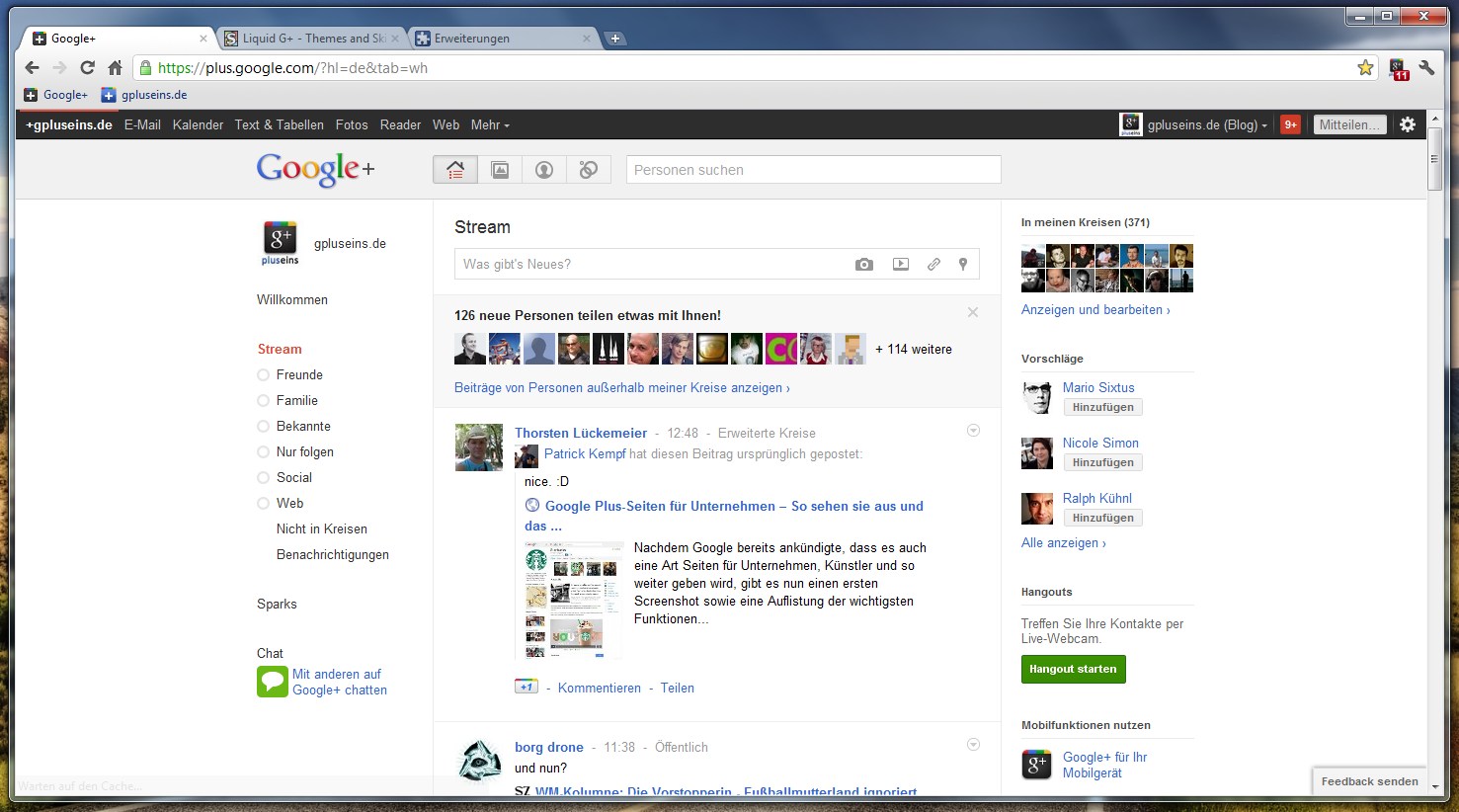
Task: Switch to the Erweiterungen tab
Action: click(503, 39)
